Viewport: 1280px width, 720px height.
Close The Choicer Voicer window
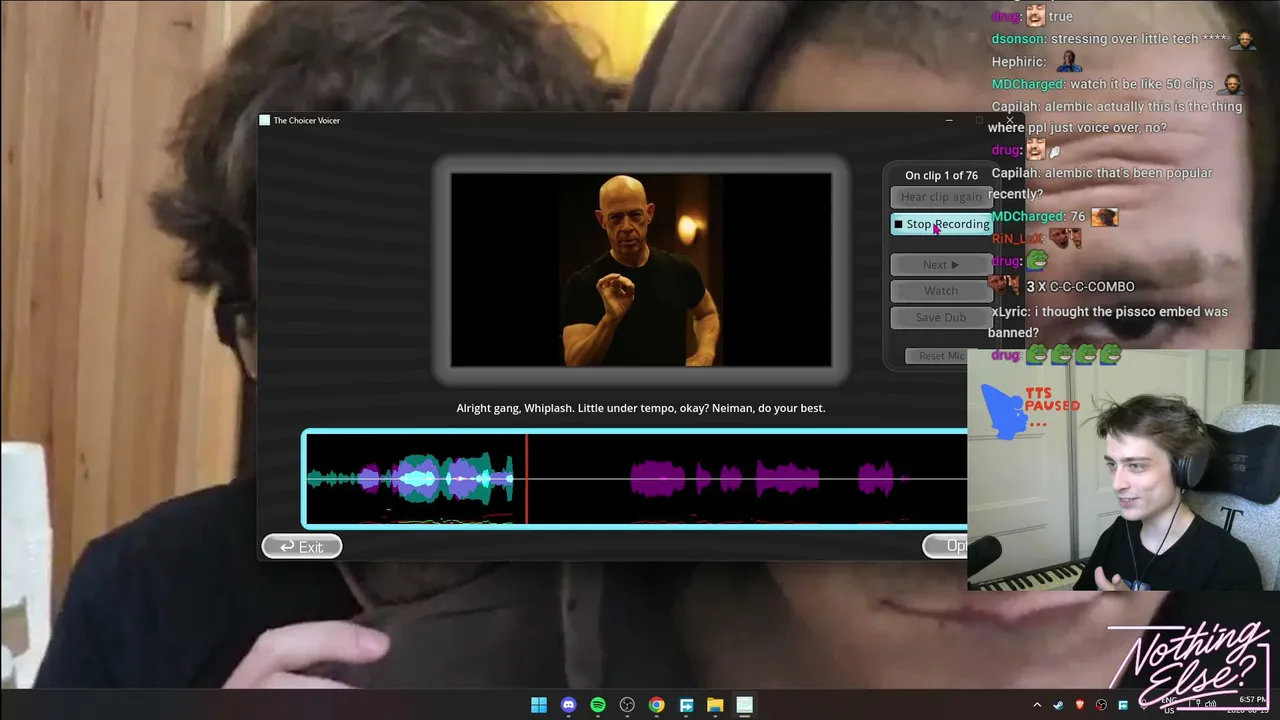tap(1010, 120)
